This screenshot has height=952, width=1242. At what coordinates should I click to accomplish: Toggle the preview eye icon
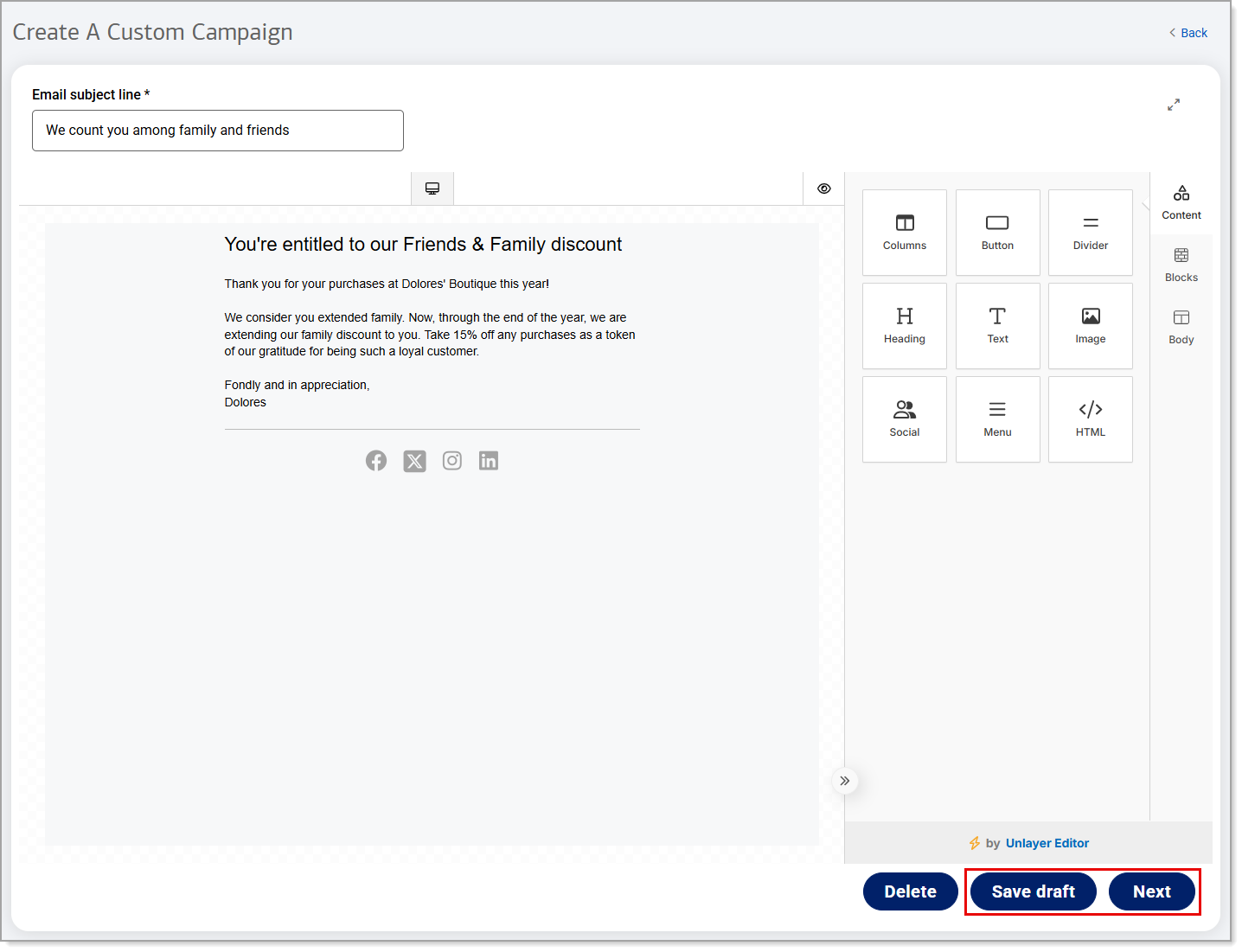pyautogui.click(x=823, y=188)
